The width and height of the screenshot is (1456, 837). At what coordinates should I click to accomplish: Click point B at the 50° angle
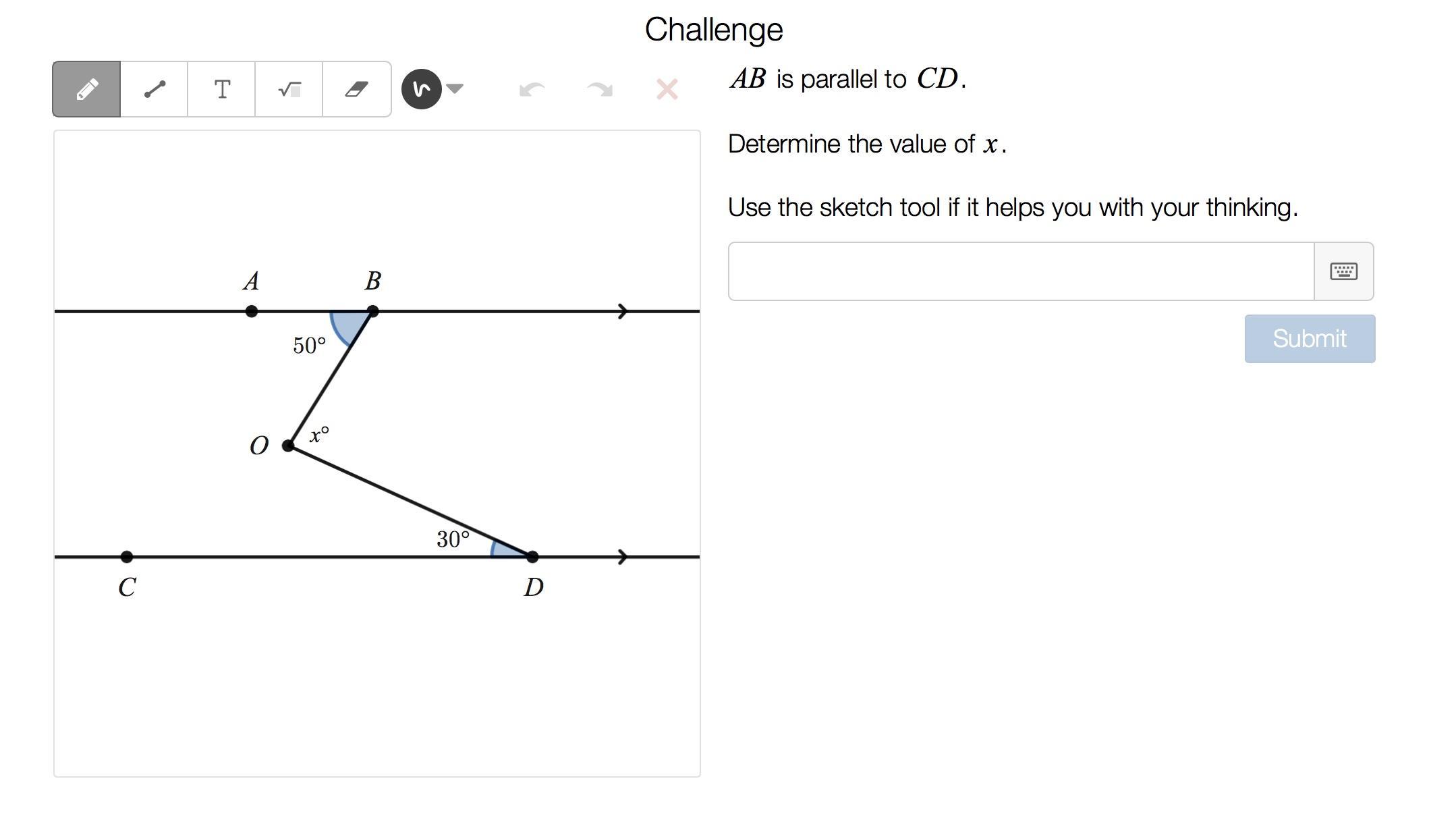[x=373, y=311]
